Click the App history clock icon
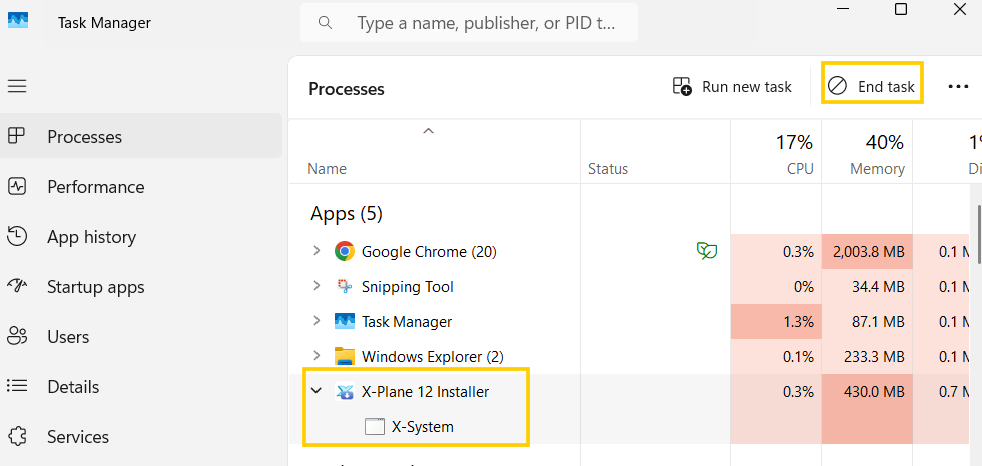The height and width of the screenshot is (466, 982). point(17,236)
